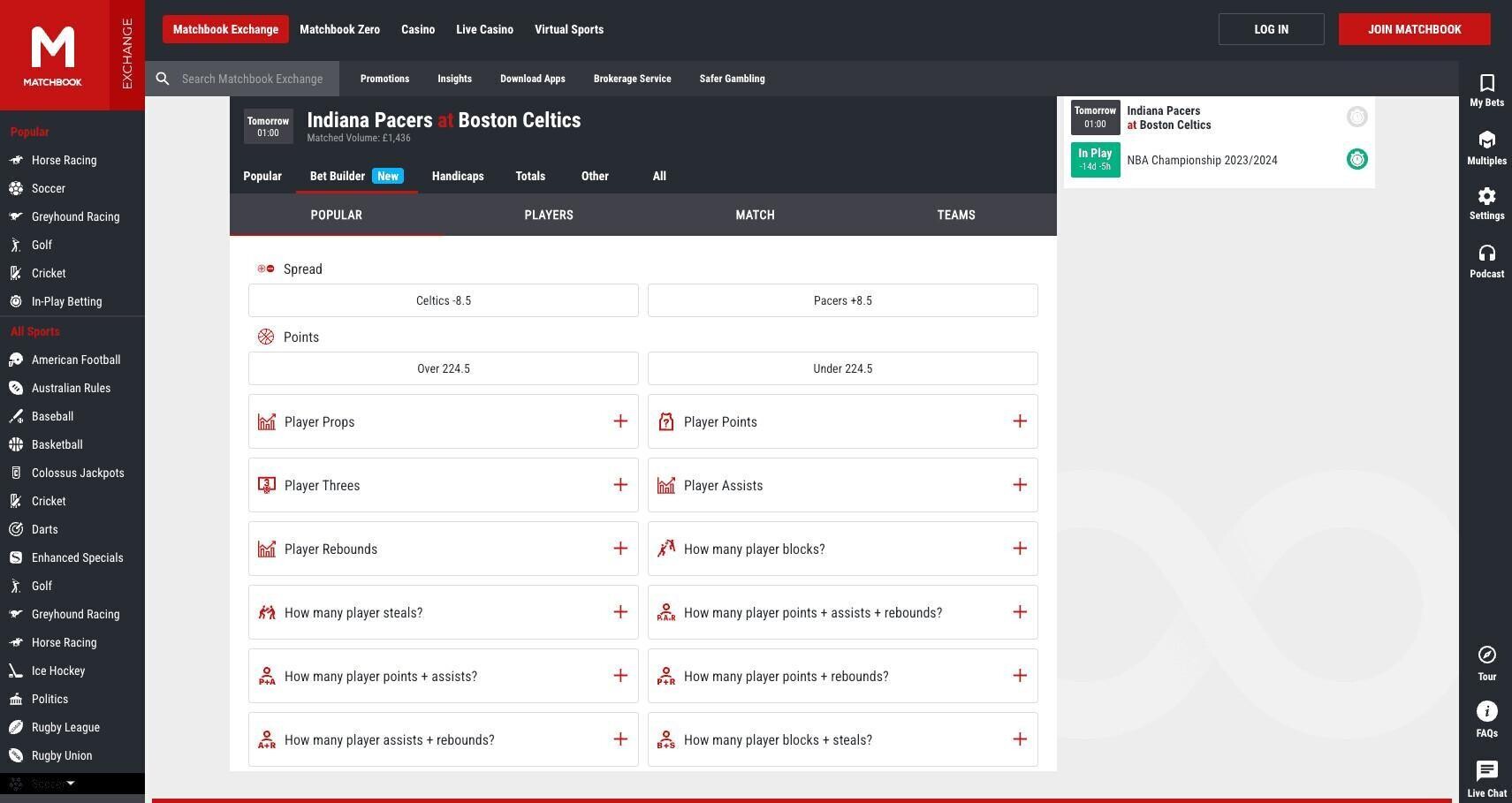Expand Player Points section

(x=1020, y=421)
